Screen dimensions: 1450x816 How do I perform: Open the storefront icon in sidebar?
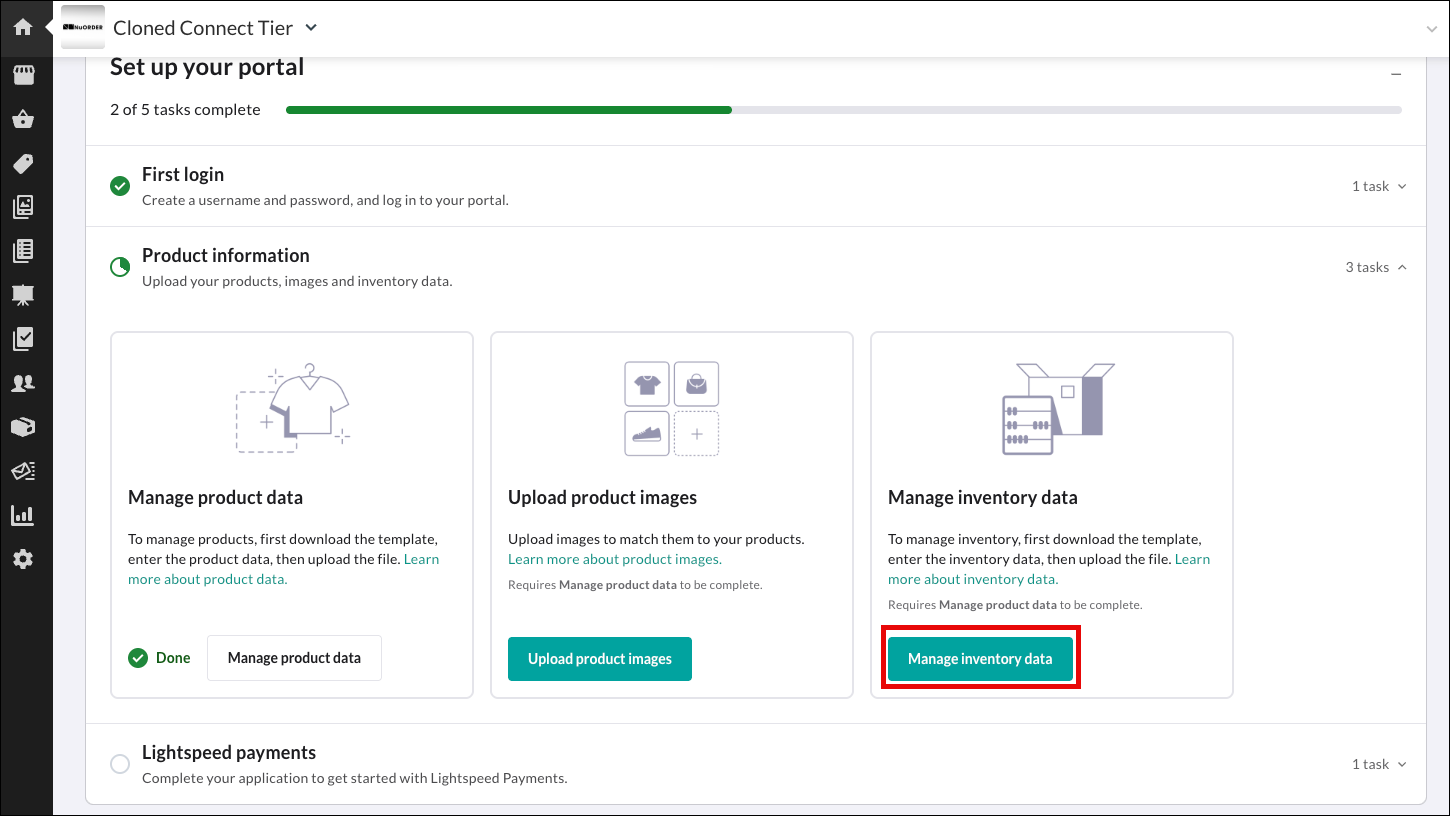[23, 75]
